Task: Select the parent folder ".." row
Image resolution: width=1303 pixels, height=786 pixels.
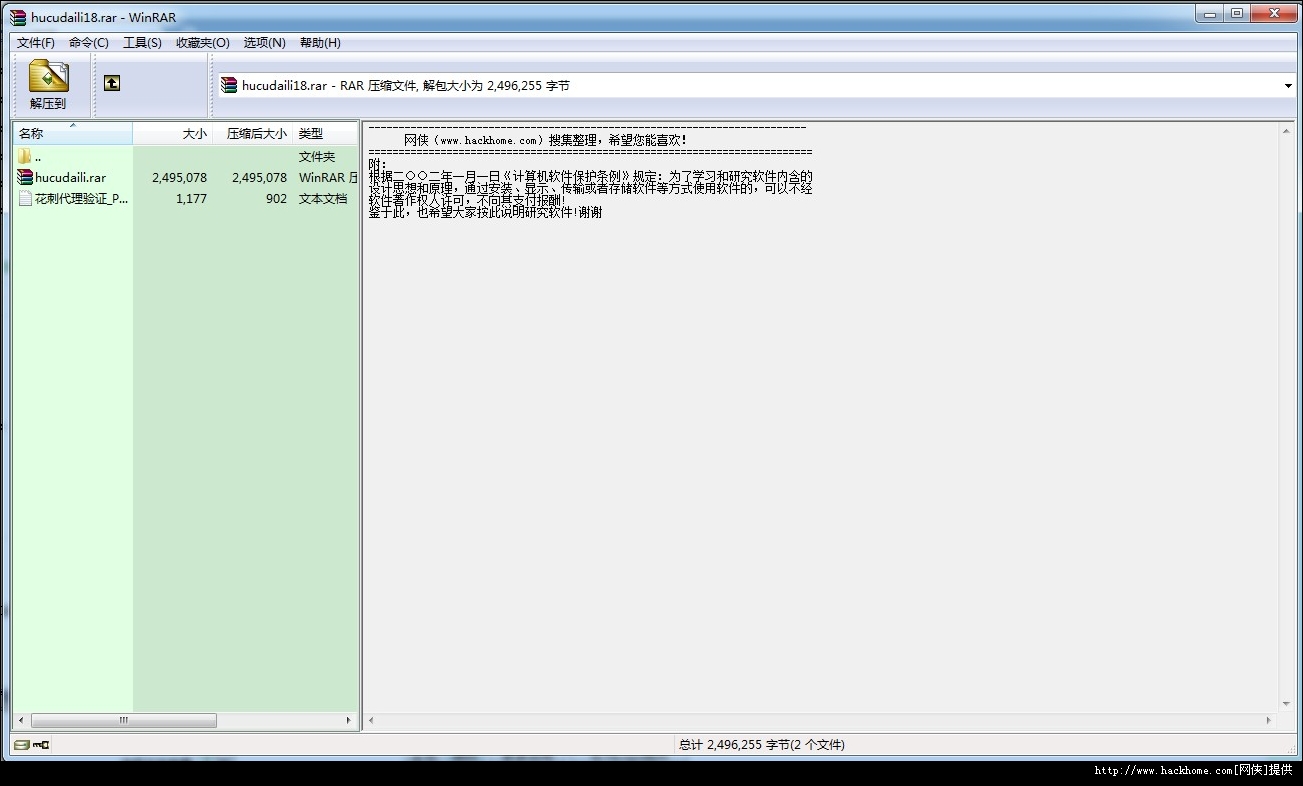Action: (186, 157)
